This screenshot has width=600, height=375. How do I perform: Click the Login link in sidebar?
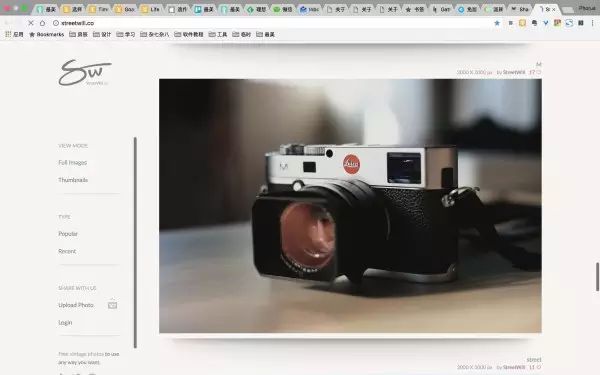[65, 323]
